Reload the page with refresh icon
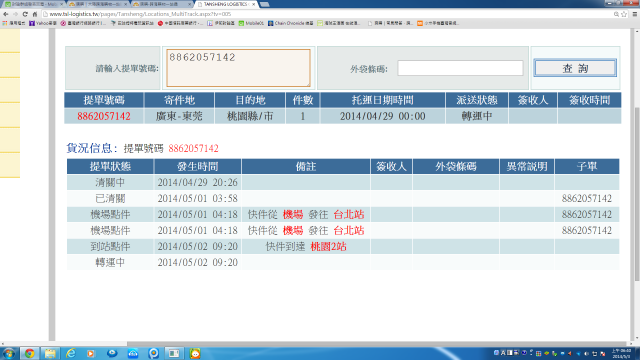 coord(25,14)
